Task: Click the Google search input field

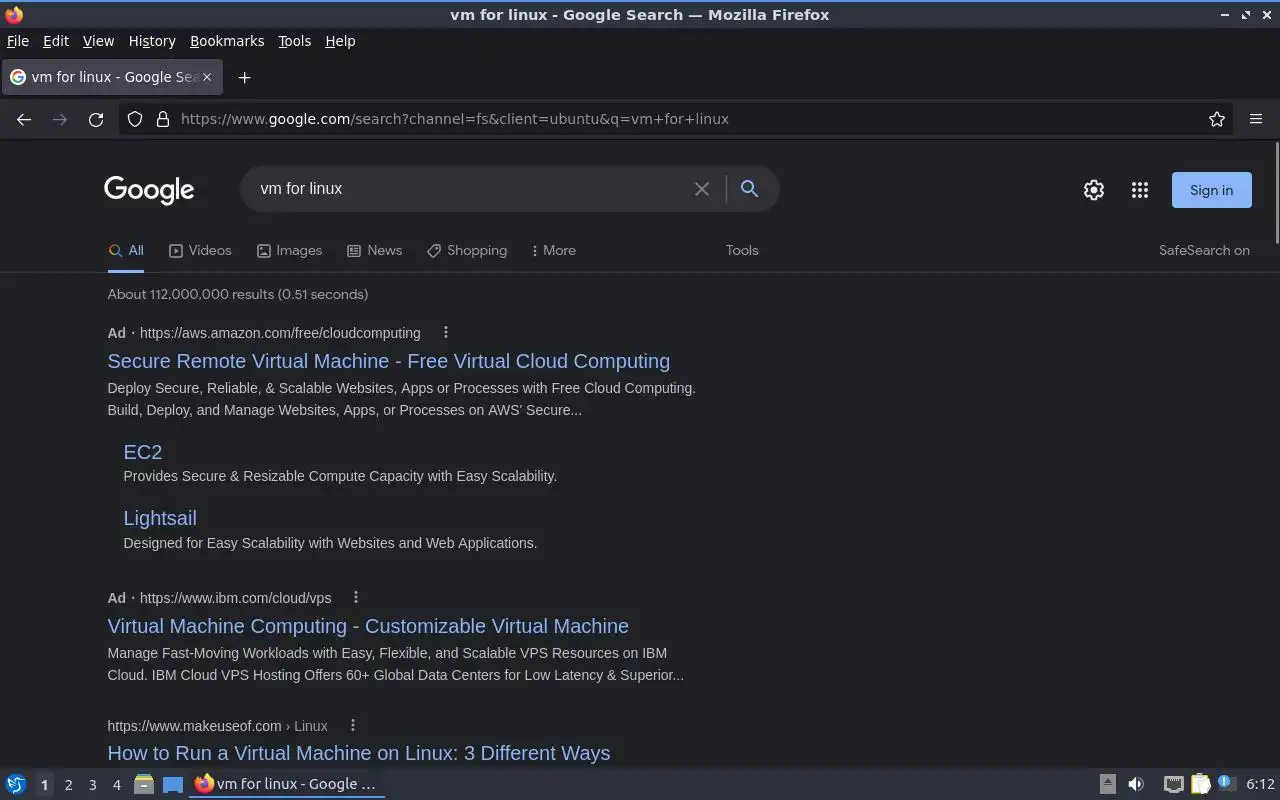Action: pyautogui.click(x=470, y=189)
